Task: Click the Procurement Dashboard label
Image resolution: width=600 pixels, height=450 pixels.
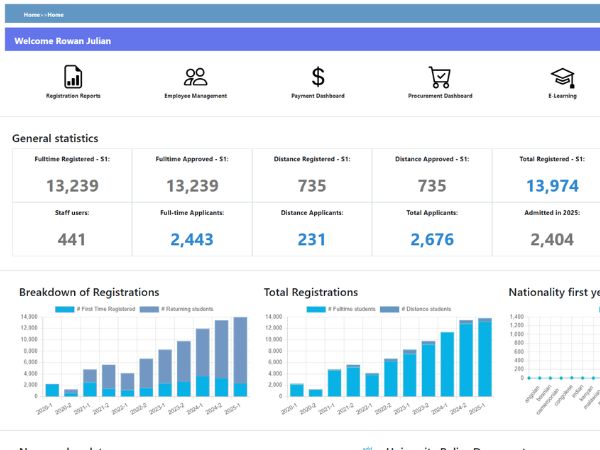Action: [x=440, y=96]
